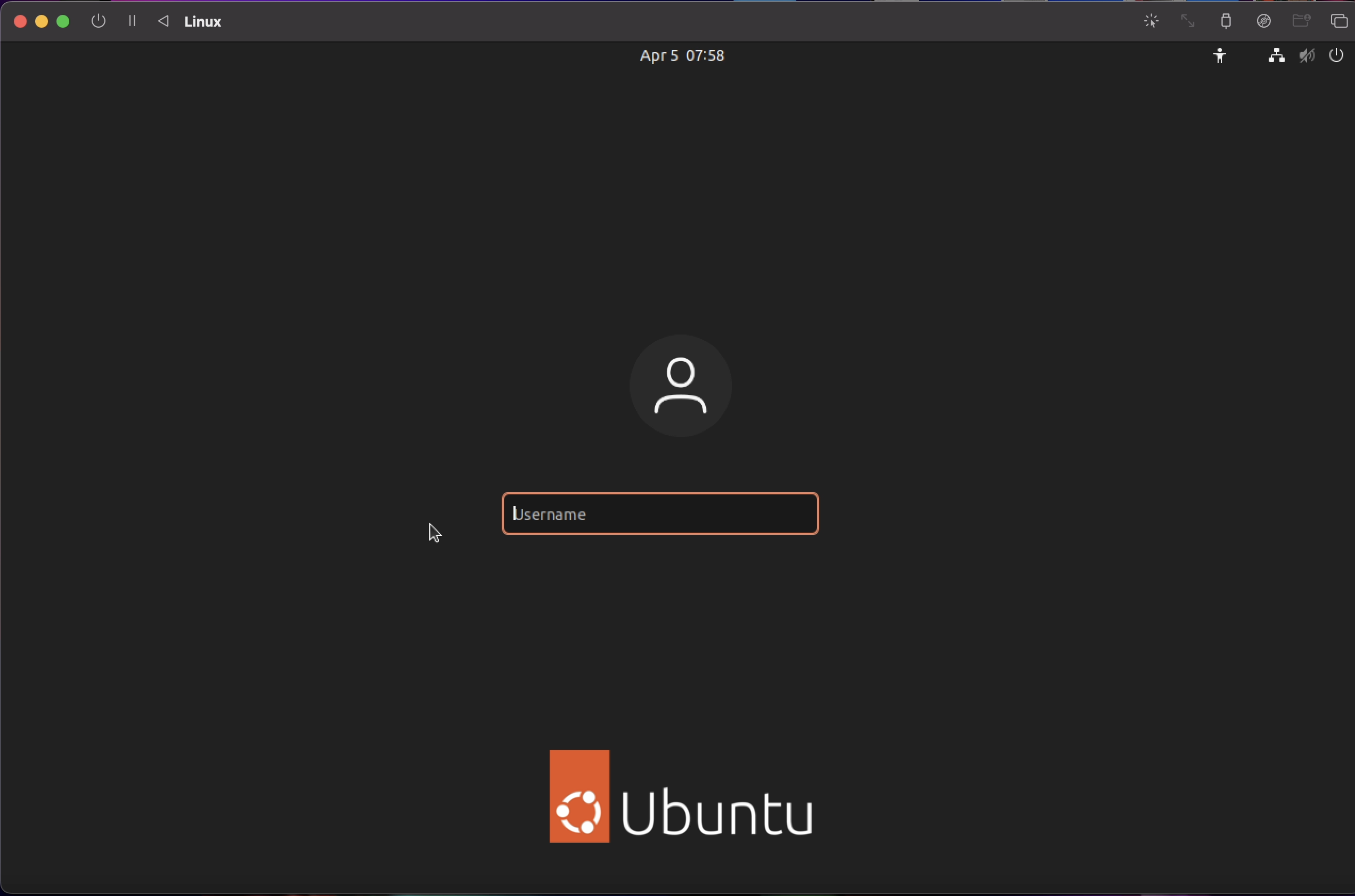Screen dimensions: 1355x896
Task: Shut down the VM with the toolbar power icon
Action: tap(98, 21)
